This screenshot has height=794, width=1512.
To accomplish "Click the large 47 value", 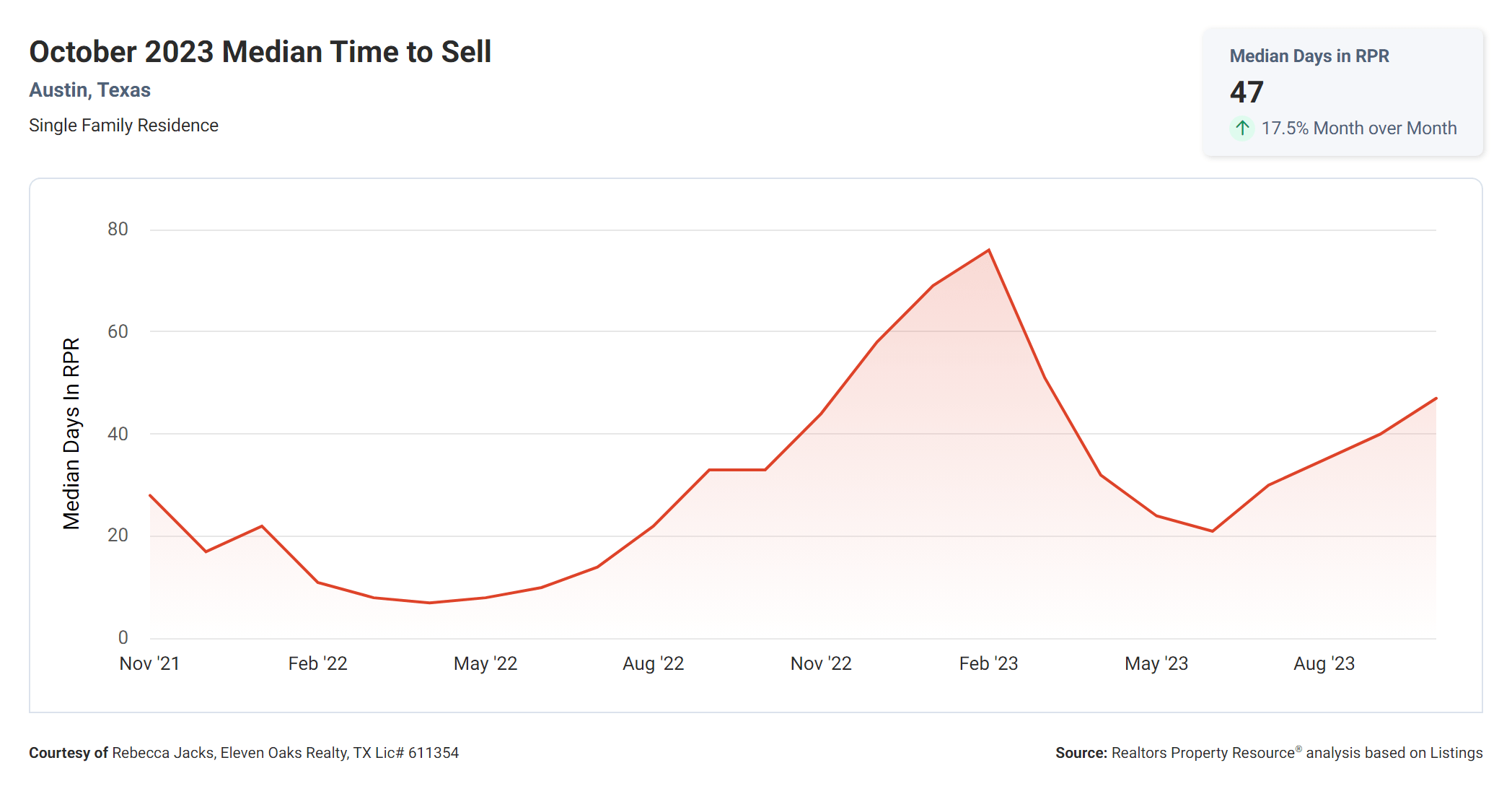I will [1247, 92].
